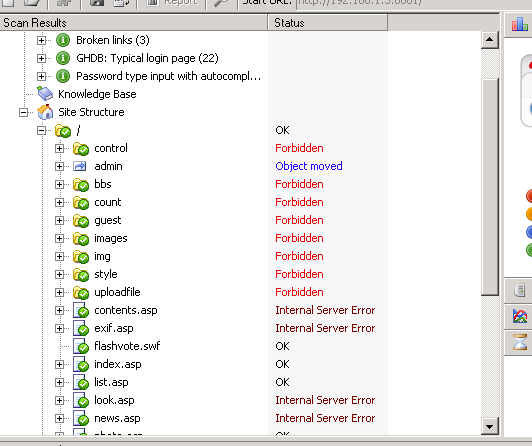Click the images folder icon

81,238
